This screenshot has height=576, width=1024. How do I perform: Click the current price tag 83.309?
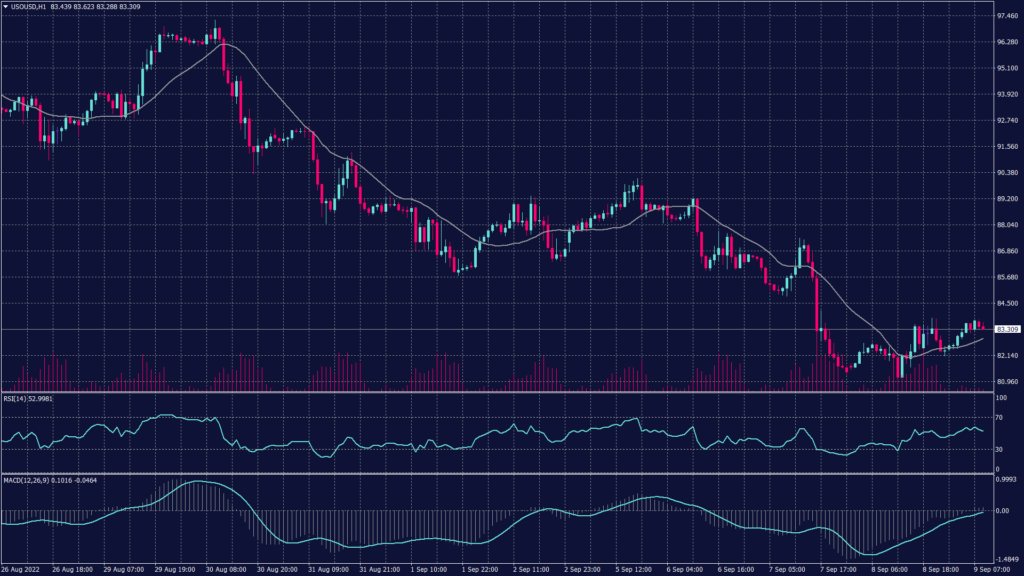[1003, 329]
